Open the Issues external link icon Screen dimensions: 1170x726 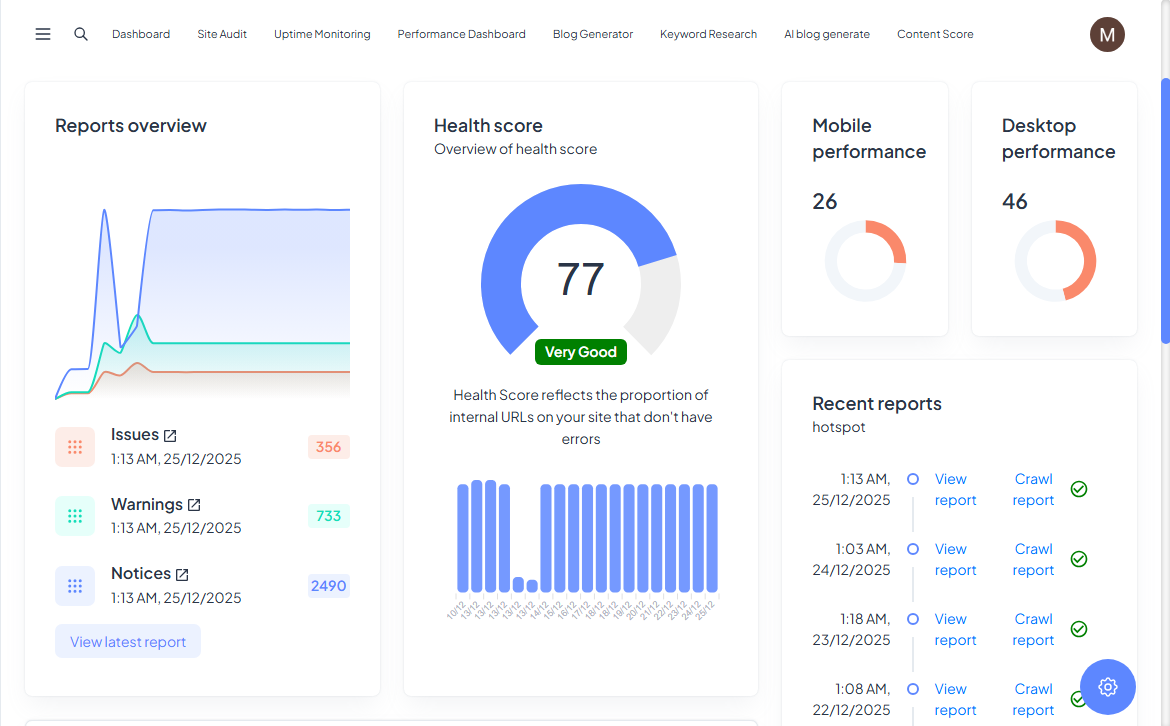170,436
